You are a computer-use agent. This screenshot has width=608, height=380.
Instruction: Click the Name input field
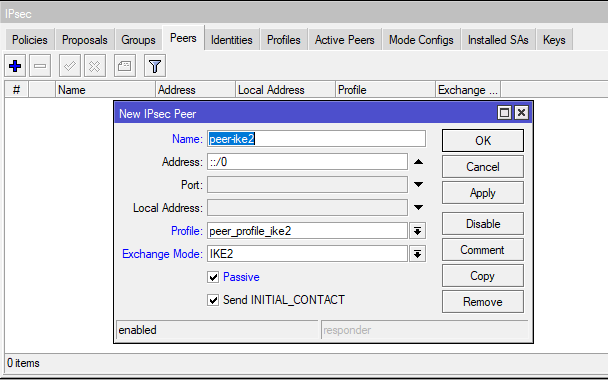[x=316, y=139]
